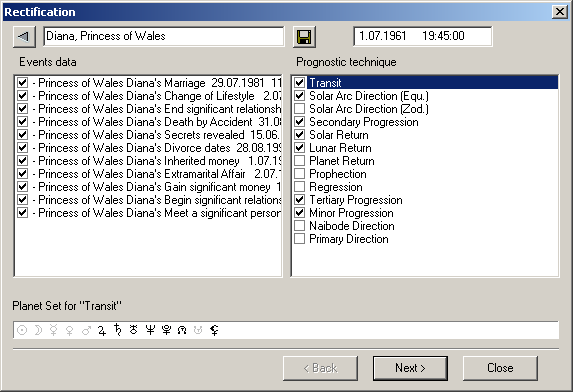The height and width of the screenshot is (392, 573).
Task: Click the name field with Diana, Princess of Wales
Action: click(x=163, y=36)
